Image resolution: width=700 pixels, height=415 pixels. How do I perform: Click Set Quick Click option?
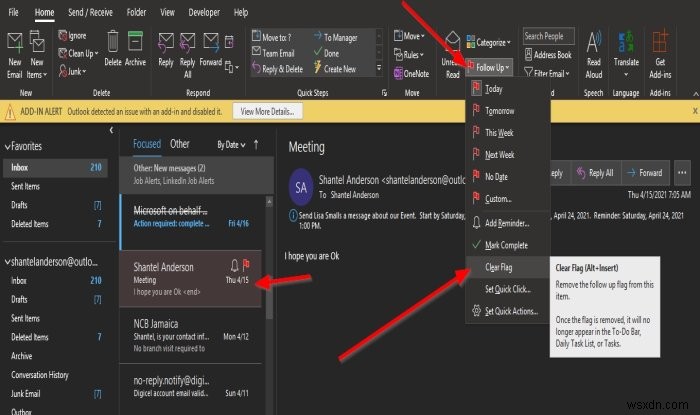pos(508,289)
